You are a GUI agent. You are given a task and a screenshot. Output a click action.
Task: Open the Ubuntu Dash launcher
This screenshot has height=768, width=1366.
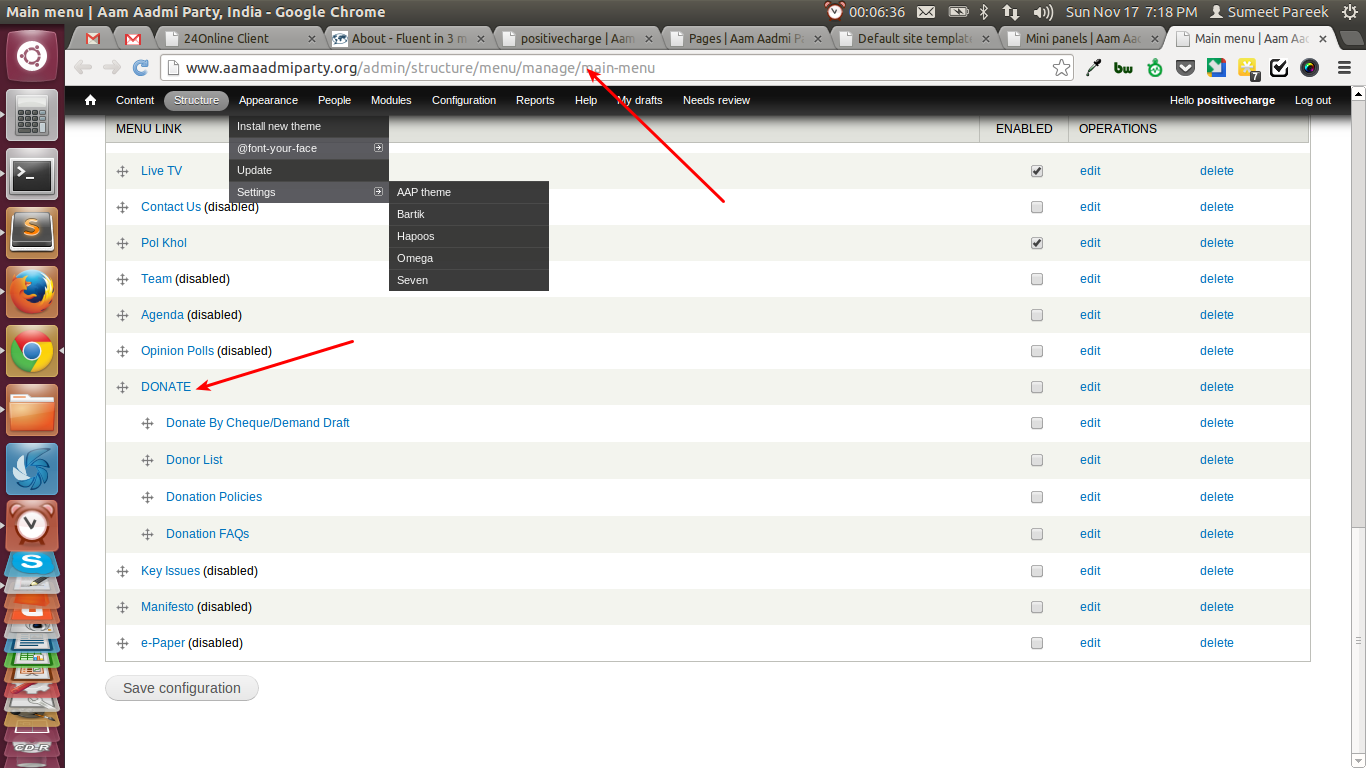(x=32, y=55)
